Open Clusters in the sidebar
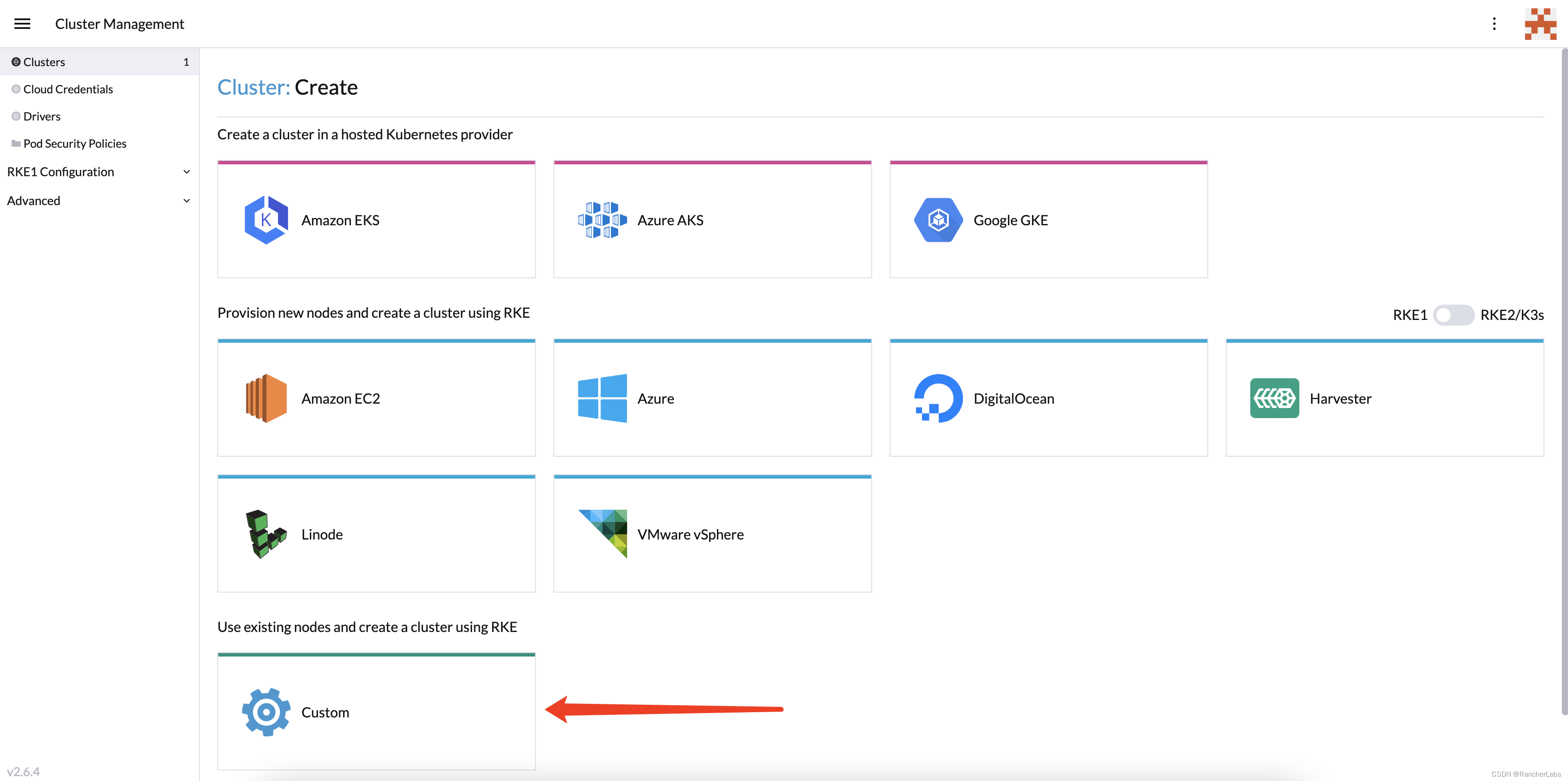The height and width of the screenshot is (781, 1568). (x=99, y=62)
